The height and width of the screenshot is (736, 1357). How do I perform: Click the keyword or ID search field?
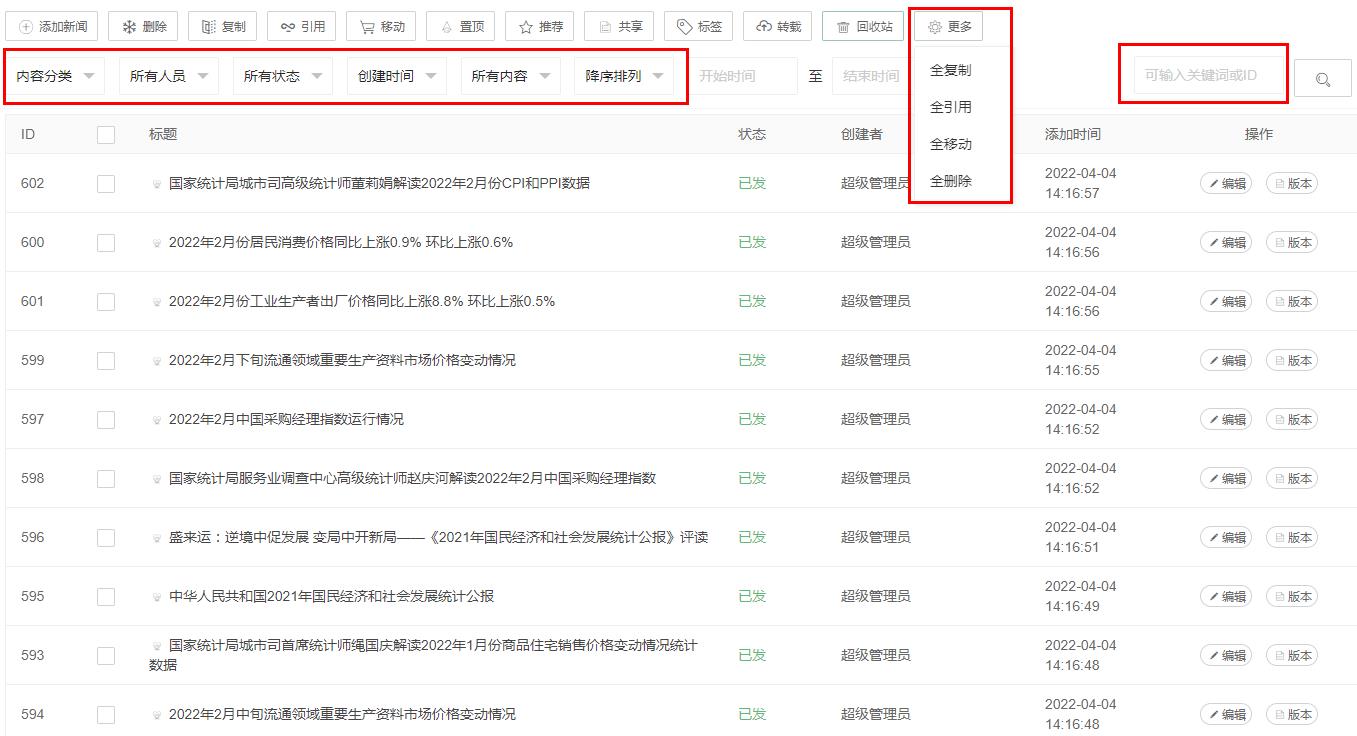pyautogui.click(x=1208, y=76)
